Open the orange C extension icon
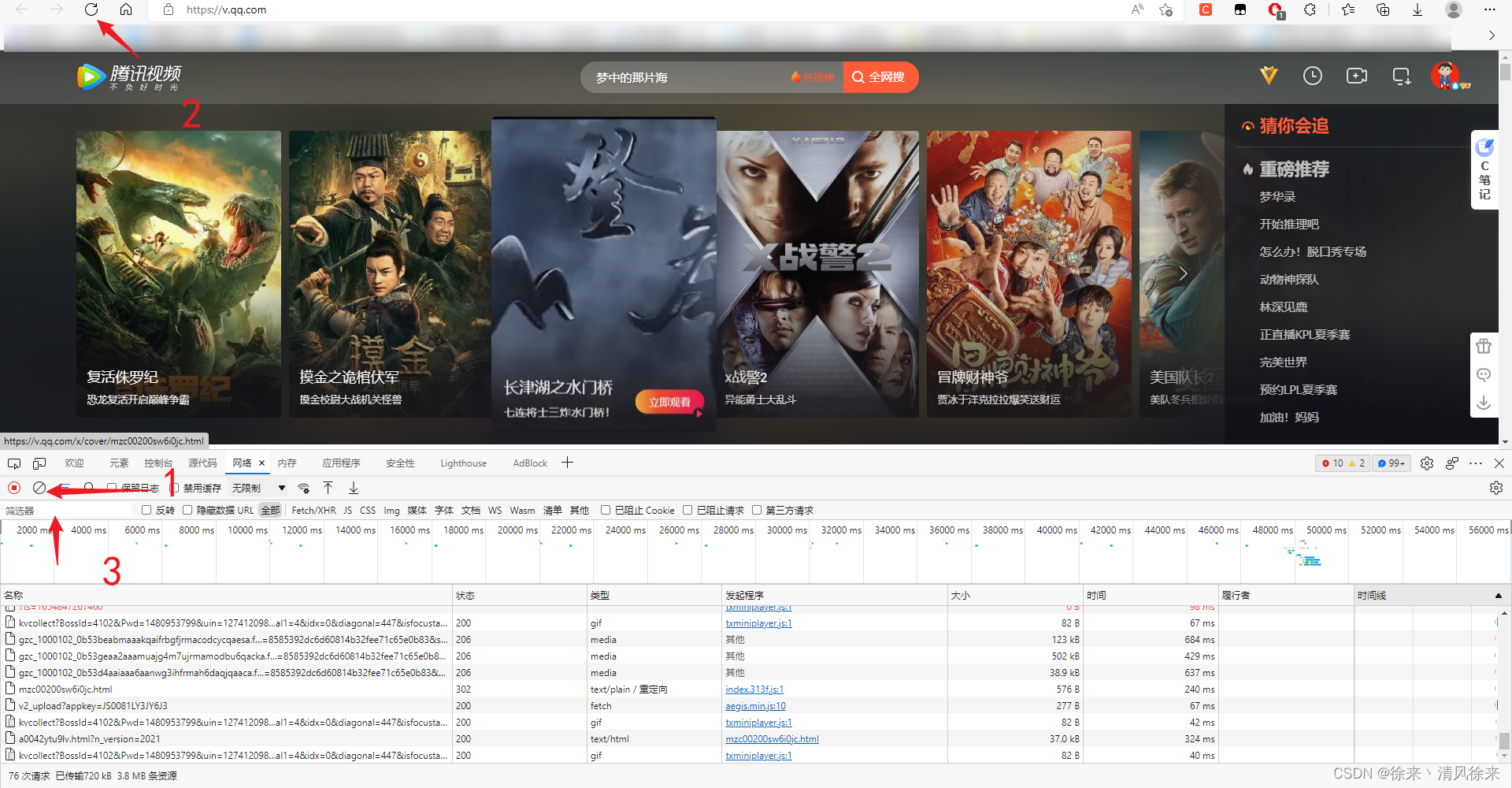 pyautogui.click(x=1206, y=9)
